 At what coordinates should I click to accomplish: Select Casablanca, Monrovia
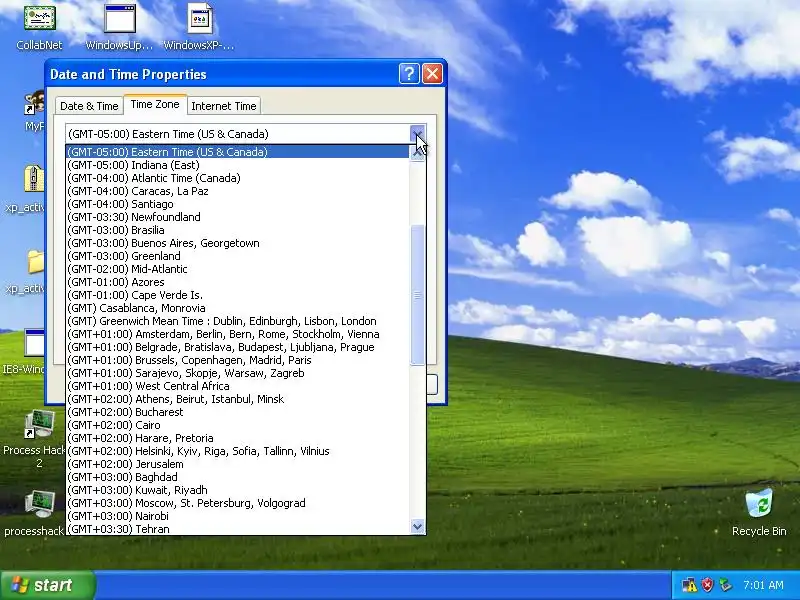tap(238, 308)
